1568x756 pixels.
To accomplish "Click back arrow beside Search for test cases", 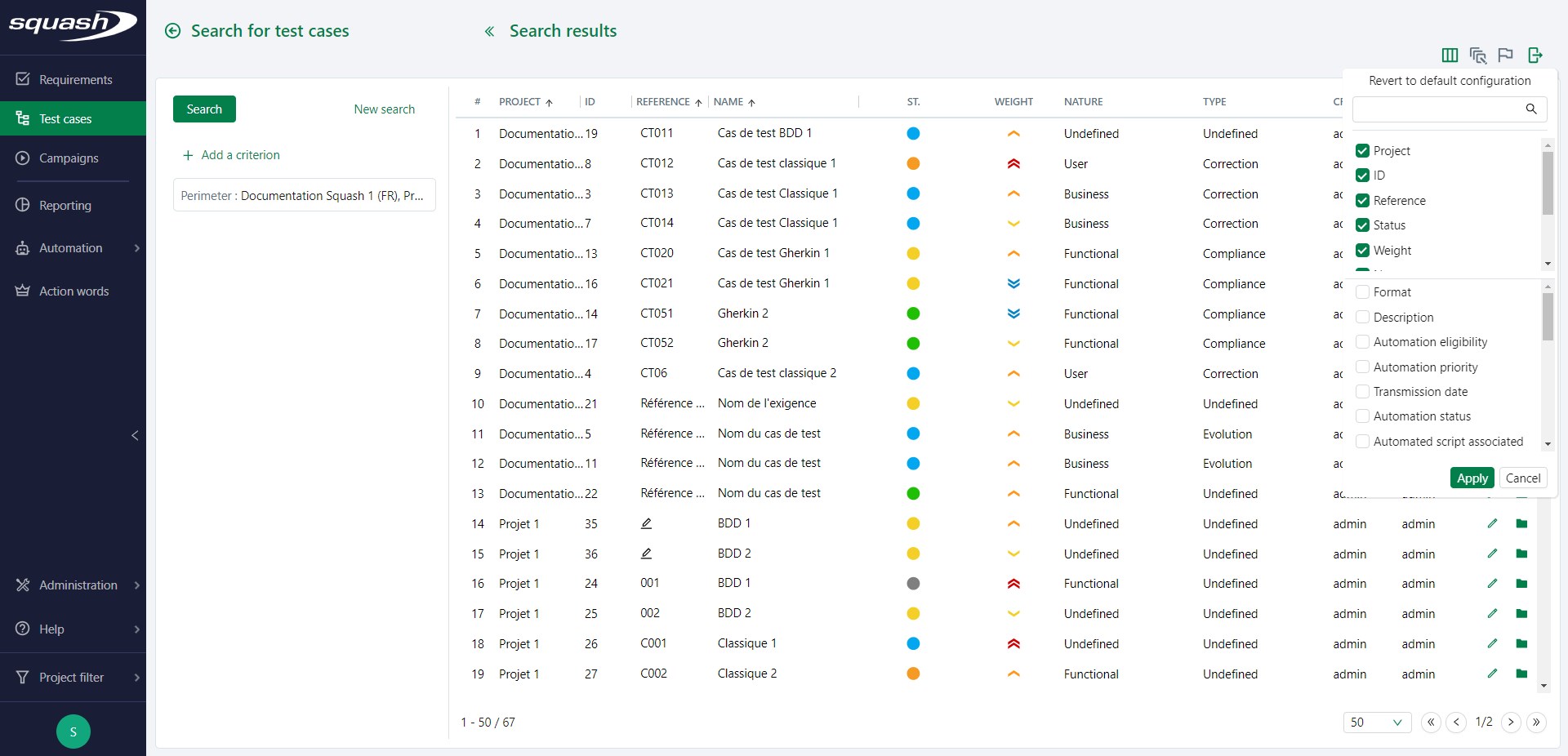I will coord(172,31).
